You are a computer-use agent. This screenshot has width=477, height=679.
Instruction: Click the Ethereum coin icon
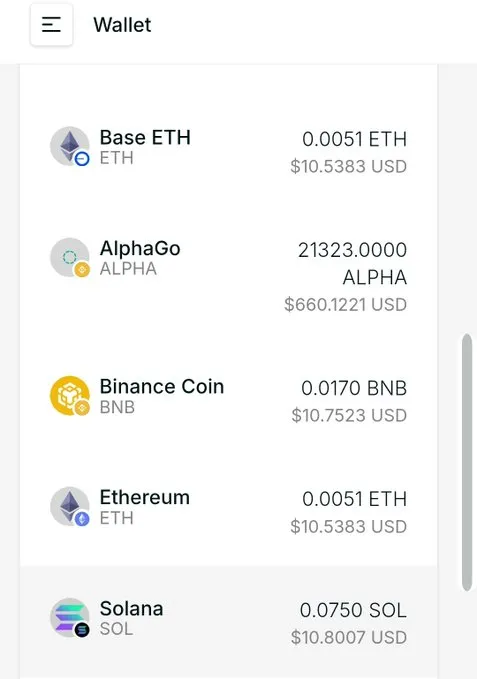click(x=70, y=506)
